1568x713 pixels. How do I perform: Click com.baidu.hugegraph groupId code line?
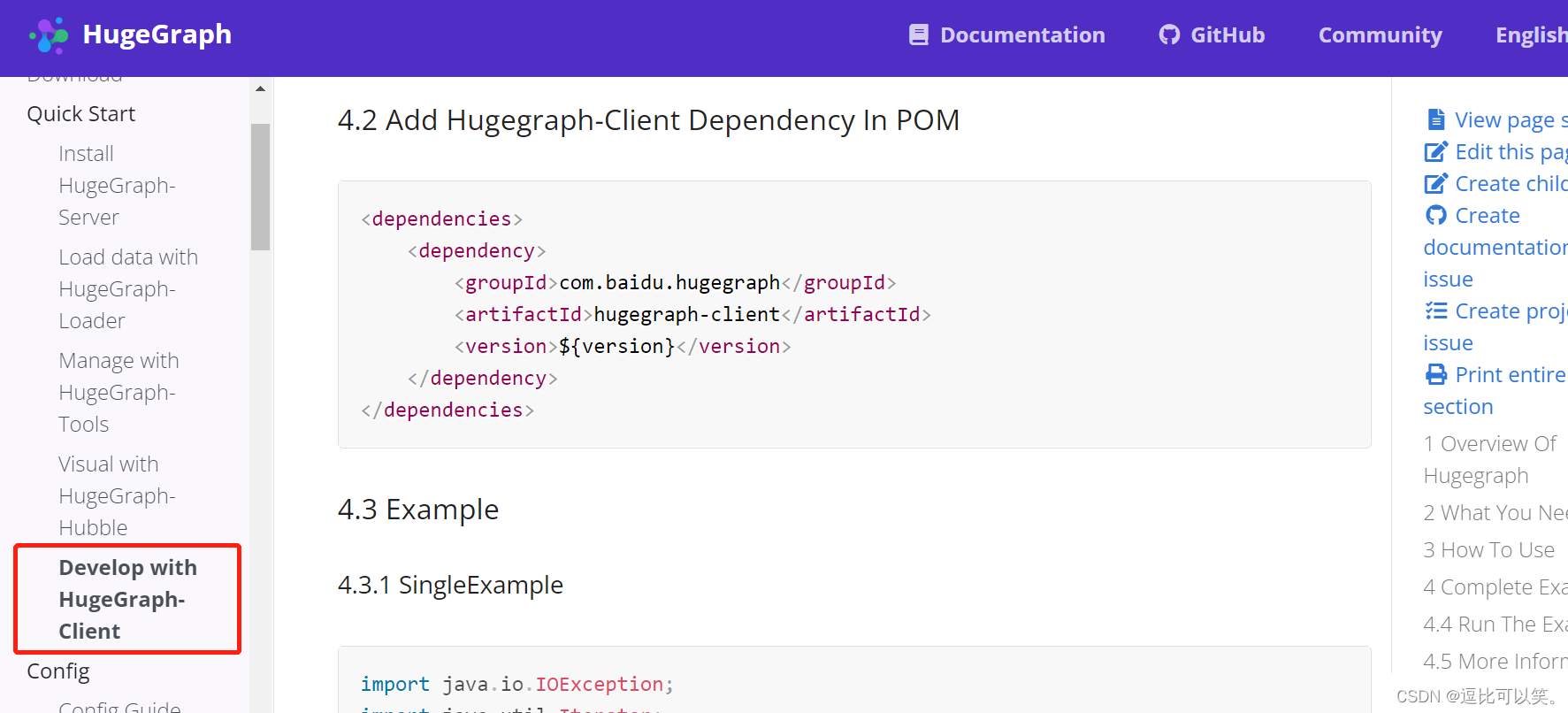[675, 282]
